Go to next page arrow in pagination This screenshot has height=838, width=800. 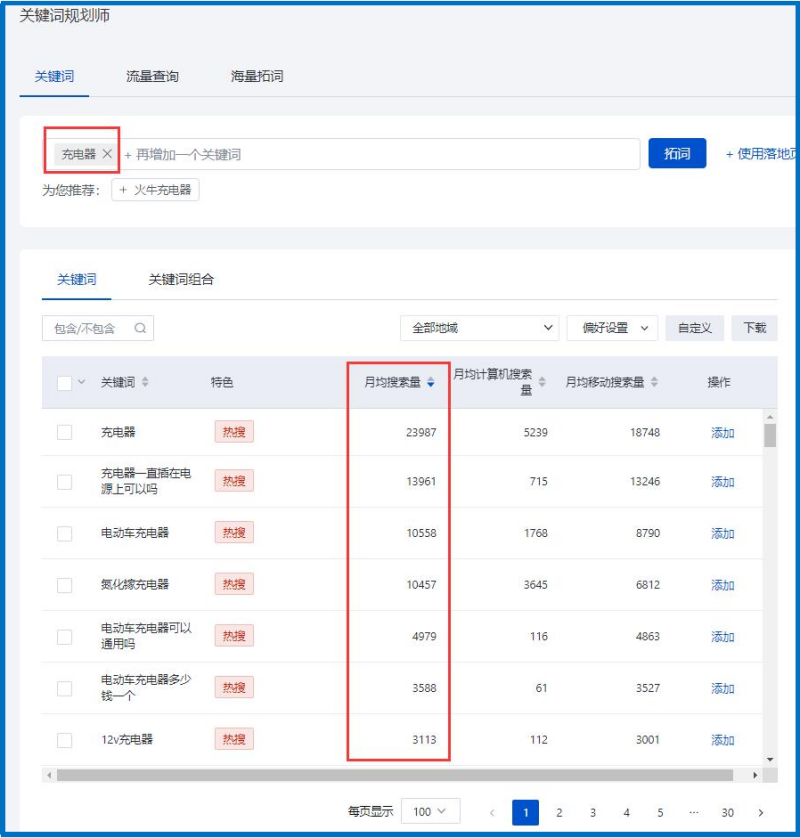point(761,813)
